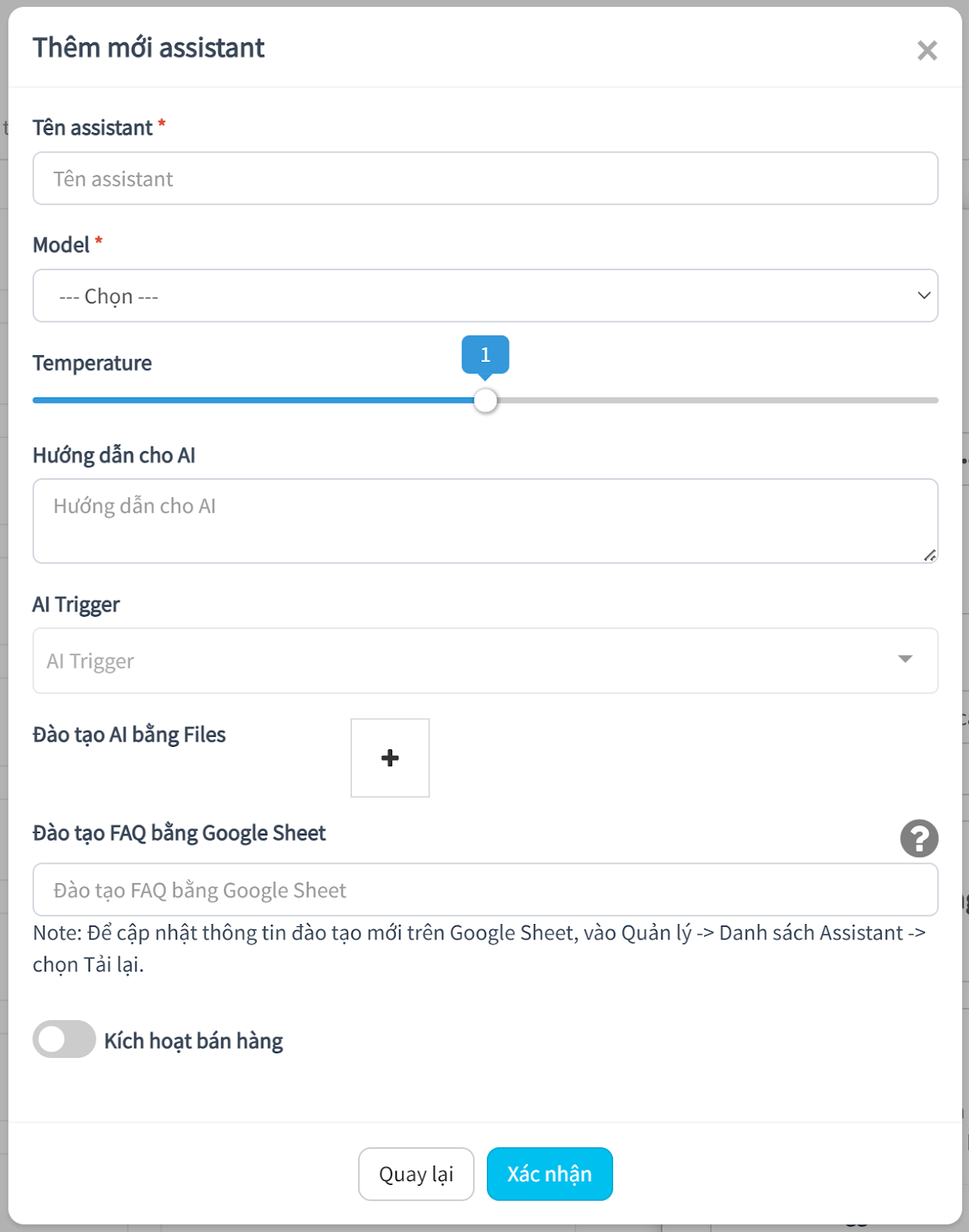Screen dimensions: 969x1232
Task: Close the Thêm mới assistant dialog
Action: click(927, 51)
